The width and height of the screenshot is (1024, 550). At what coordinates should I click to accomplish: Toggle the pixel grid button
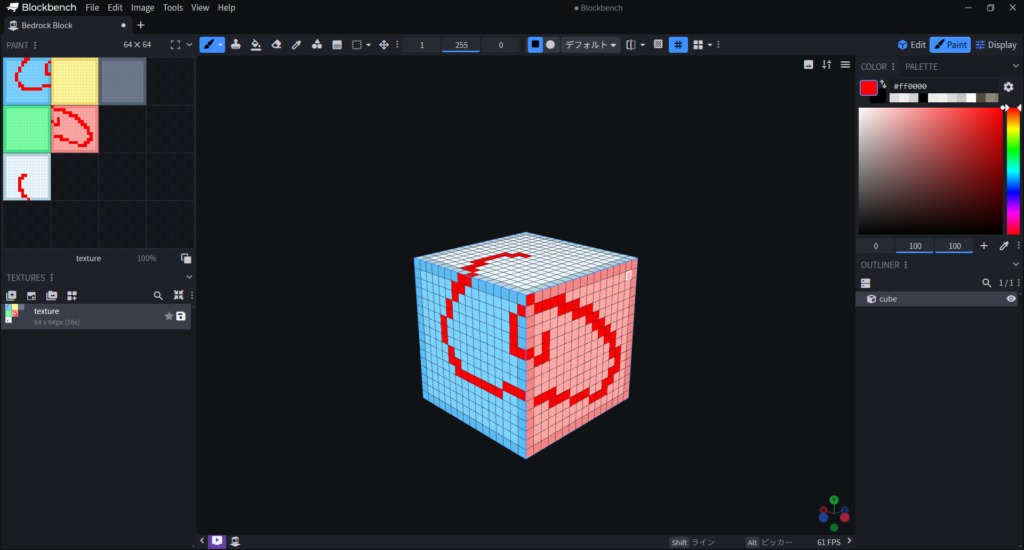coord(678,45)
